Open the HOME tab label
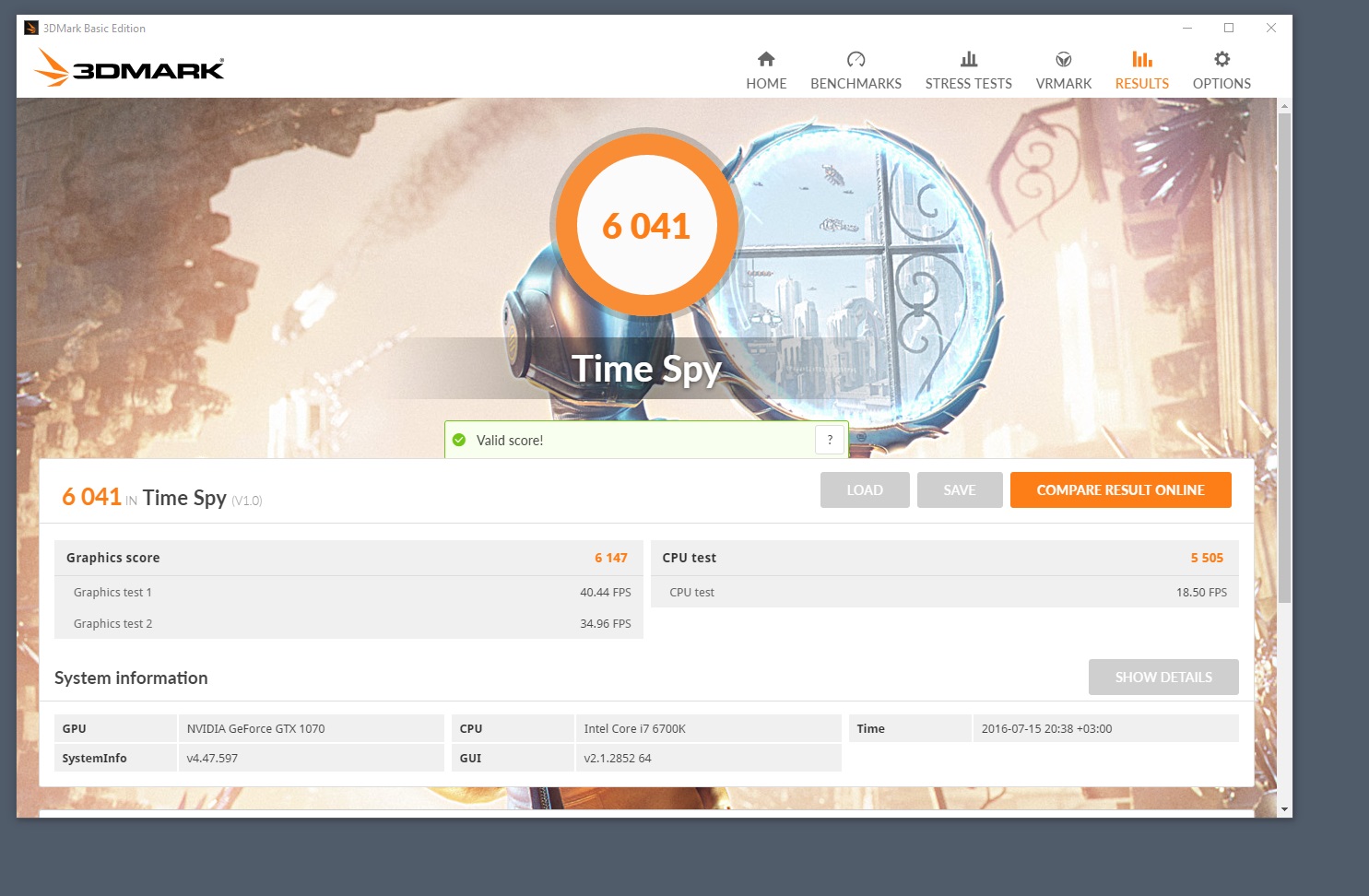The image size is (1369, 896). (x=766, y=83)
